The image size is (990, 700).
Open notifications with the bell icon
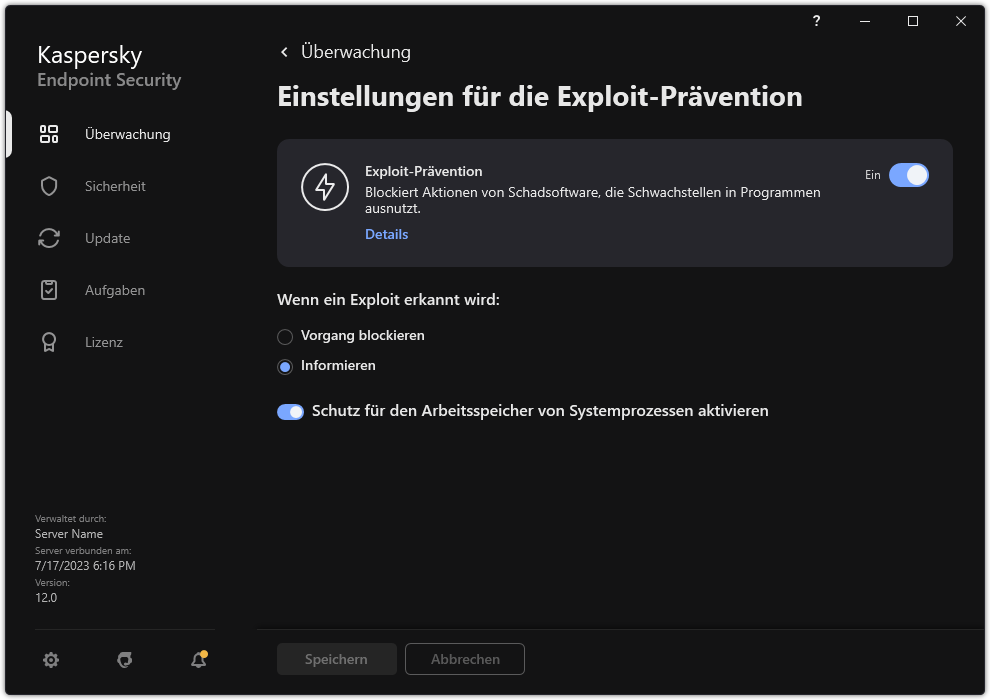pos(197,660)
